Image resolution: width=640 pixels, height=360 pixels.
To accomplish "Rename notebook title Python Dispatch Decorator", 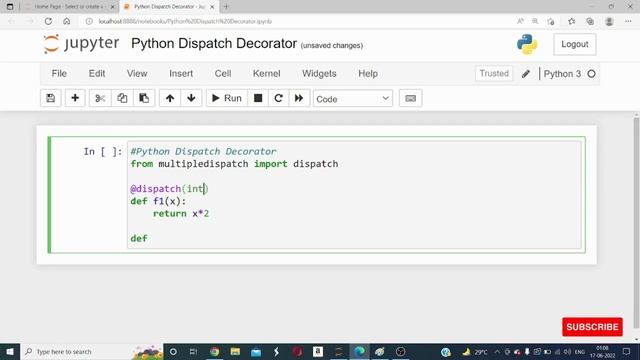I will pos(214,43).
